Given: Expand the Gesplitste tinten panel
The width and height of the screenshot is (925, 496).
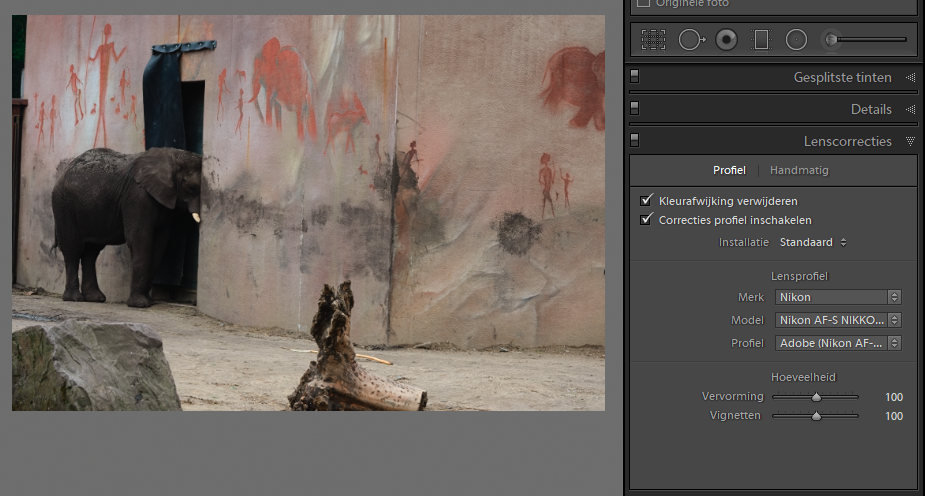Looking at the screenshot, I should 910,77.
